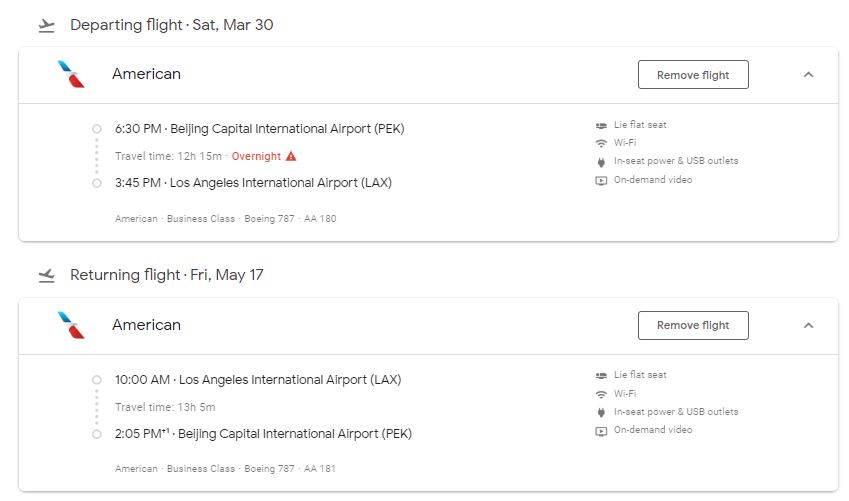Image resolution: width=849 pixels, height=501 pixels.
Task: Click the Wi-Fi icon in returning flight
Action: pyautogui.click(x=601, y=394)
